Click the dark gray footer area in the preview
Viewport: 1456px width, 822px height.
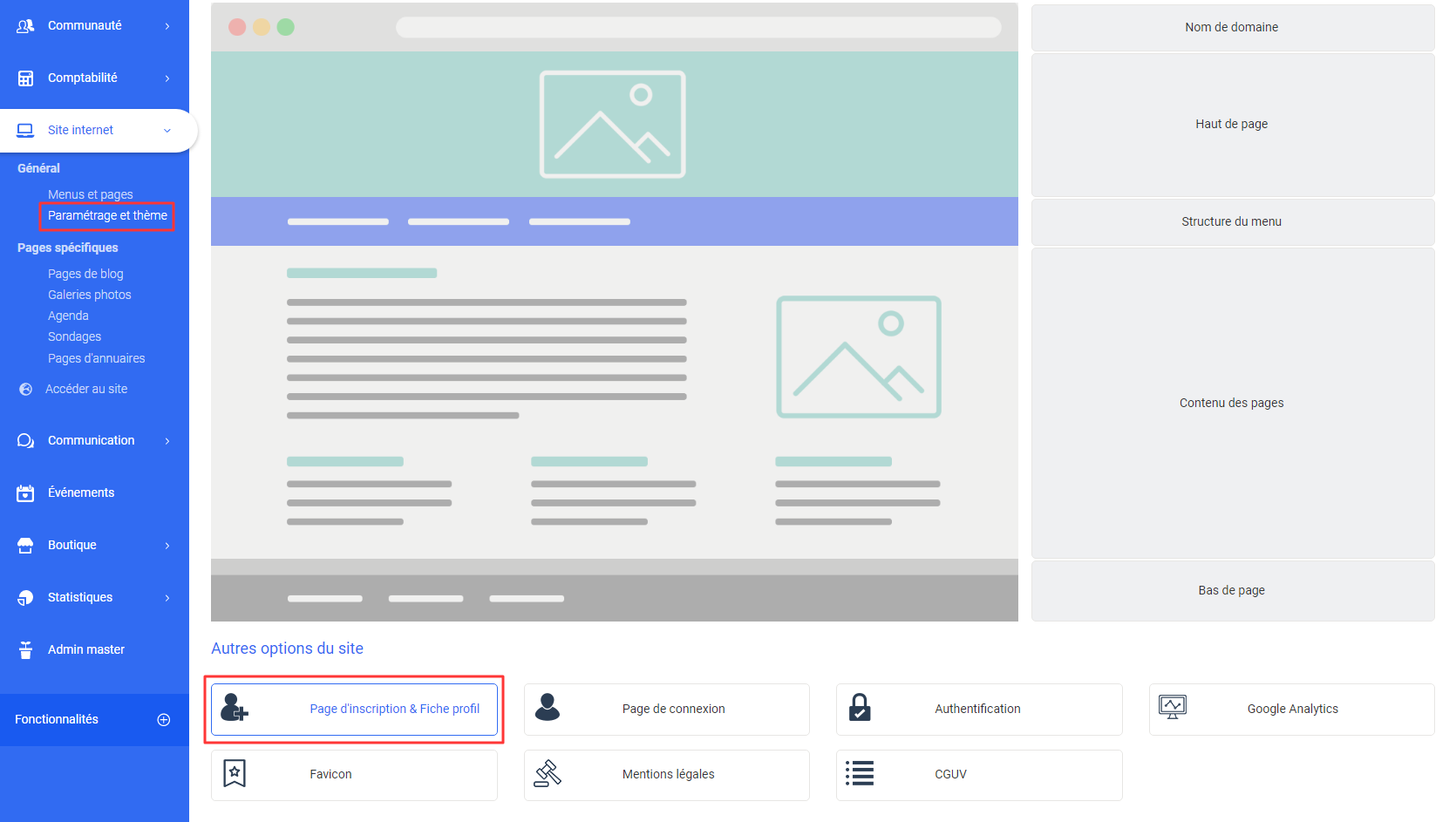tap(615, 598)
